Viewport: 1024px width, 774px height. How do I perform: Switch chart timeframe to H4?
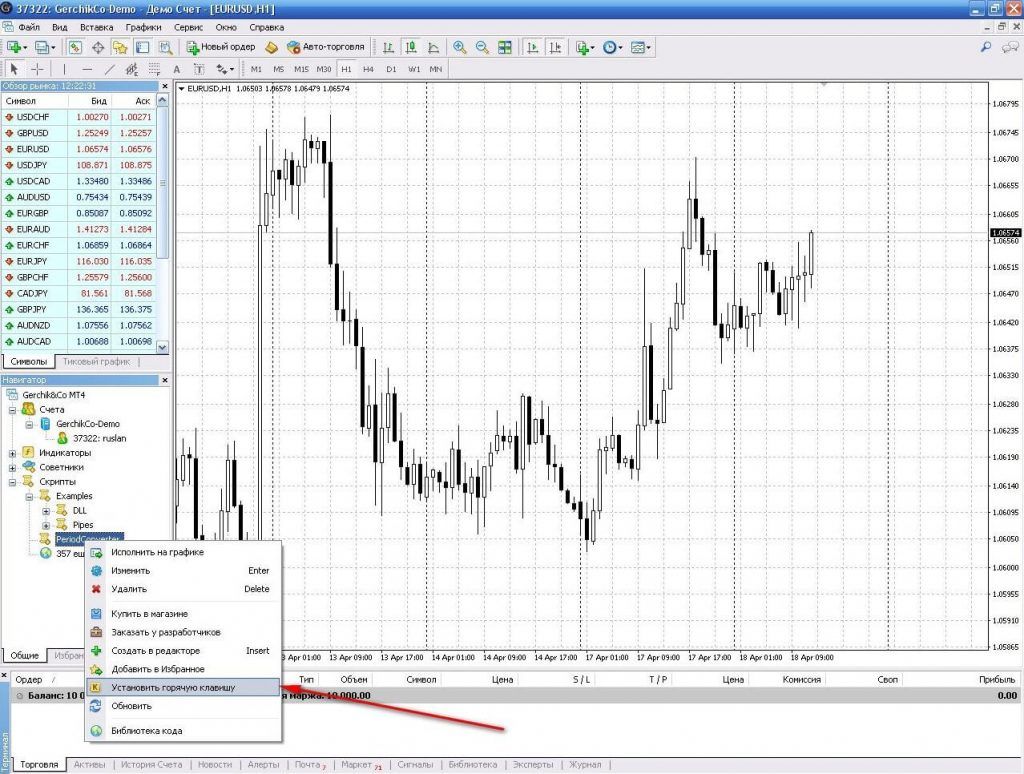[368, 69]
